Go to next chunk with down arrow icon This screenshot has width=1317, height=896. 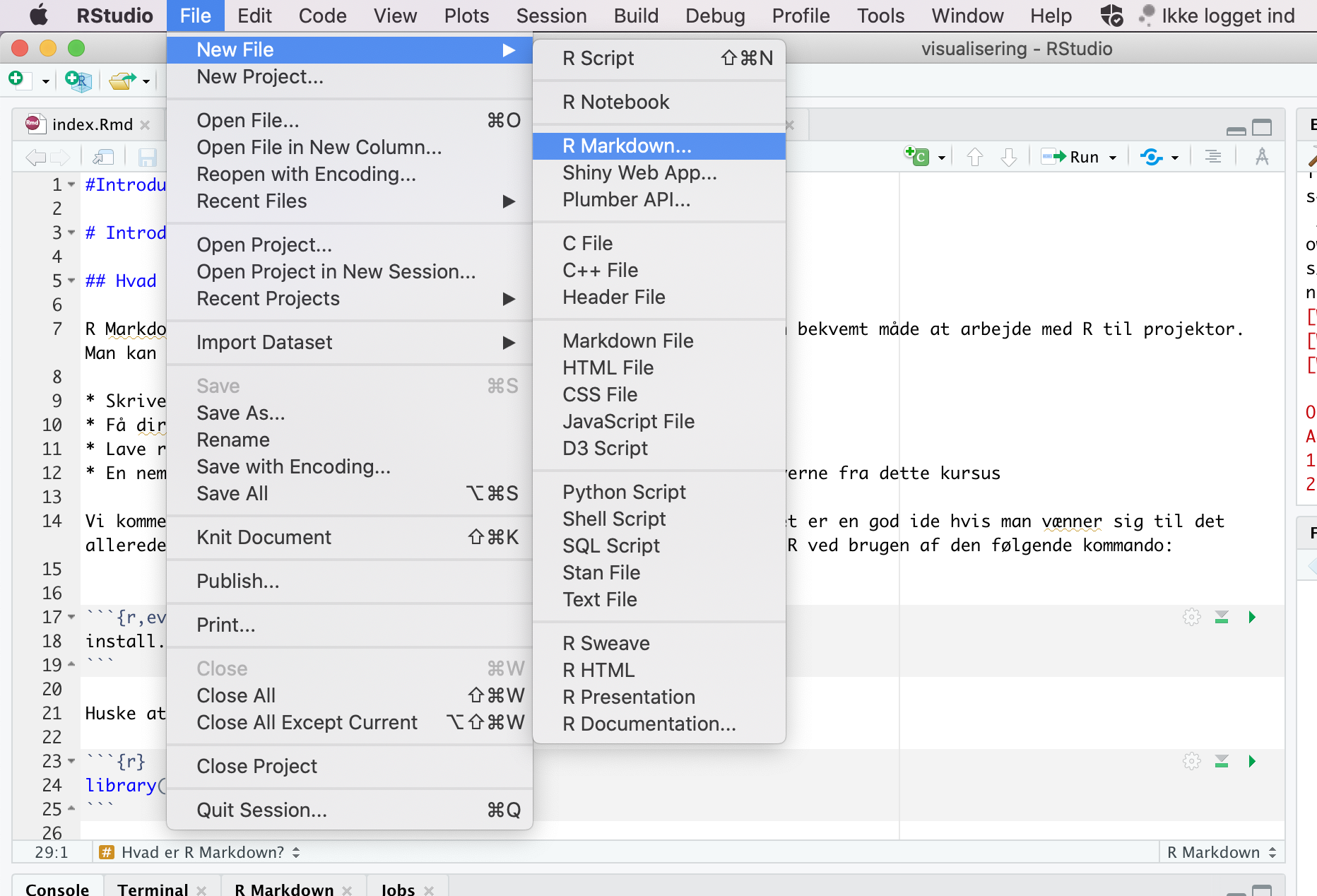click(1009, 157)
